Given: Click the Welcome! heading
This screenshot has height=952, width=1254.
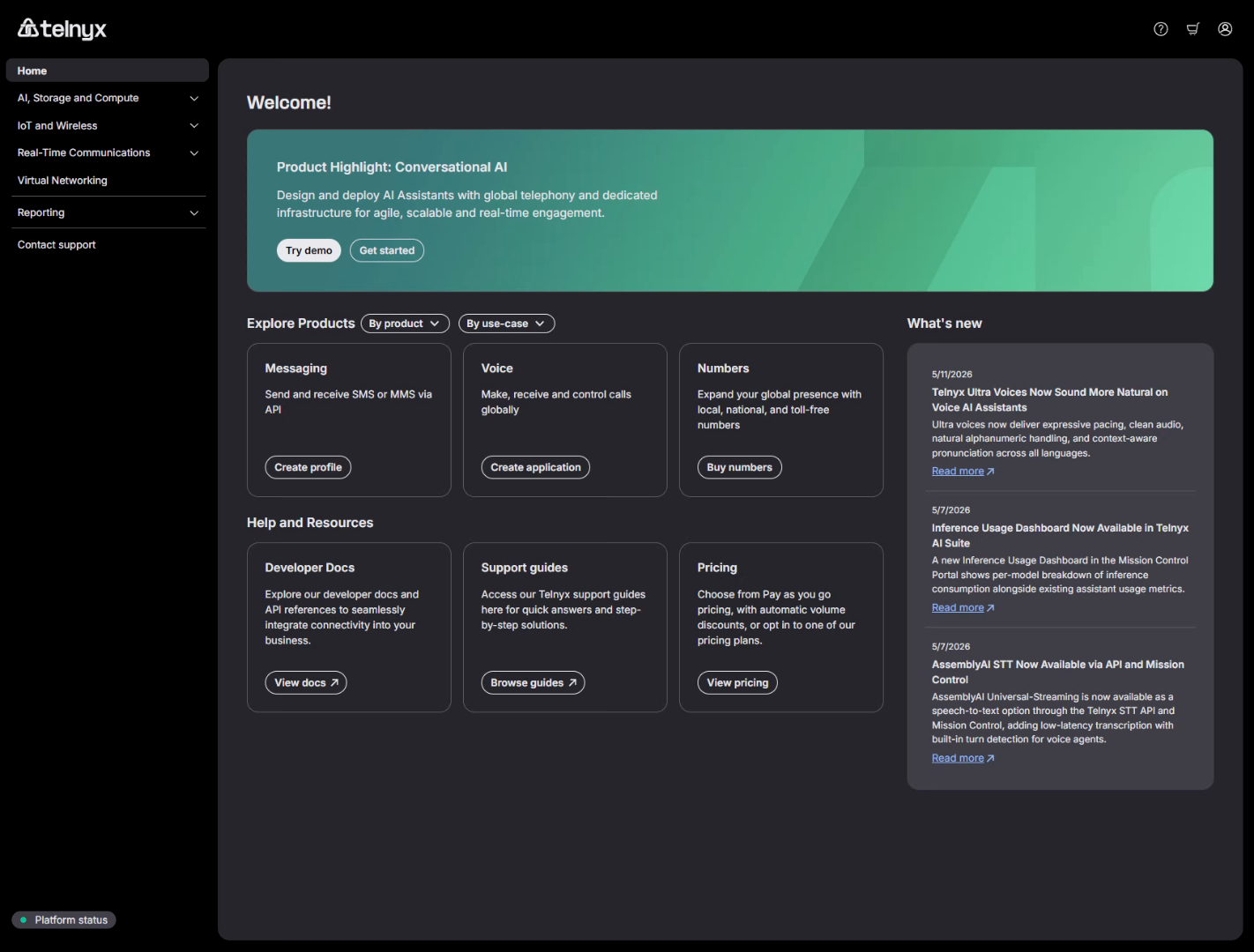Looking at the screenshot, I should tap(289, 103).
